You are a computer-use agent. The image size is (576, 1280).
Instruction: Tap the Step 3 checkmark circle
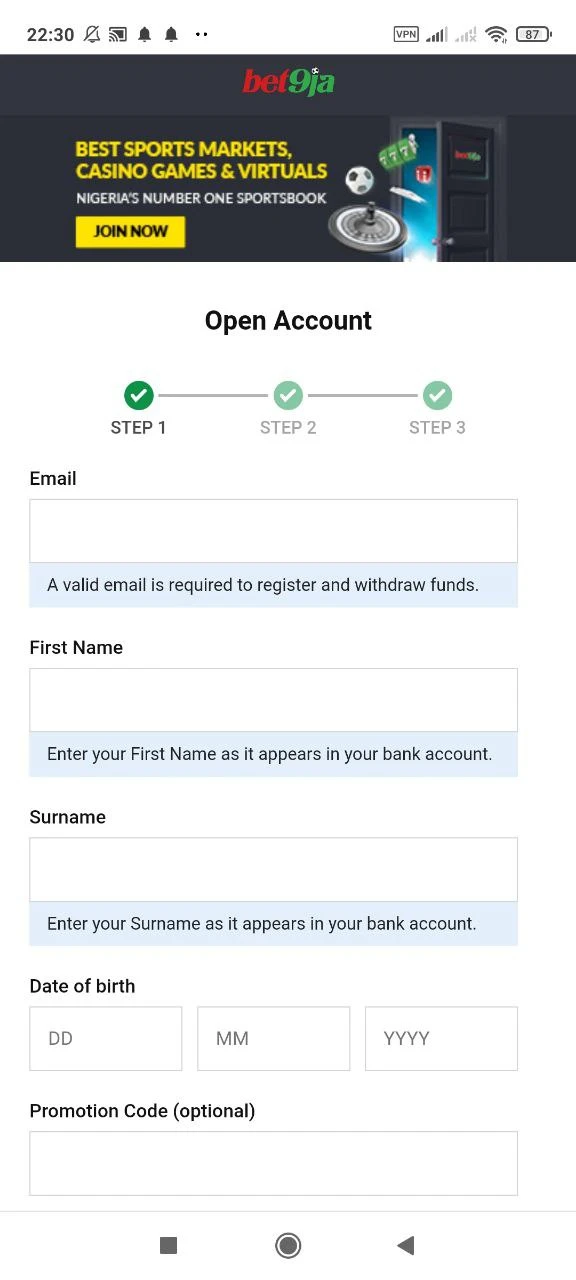click(x=437, y=395)
